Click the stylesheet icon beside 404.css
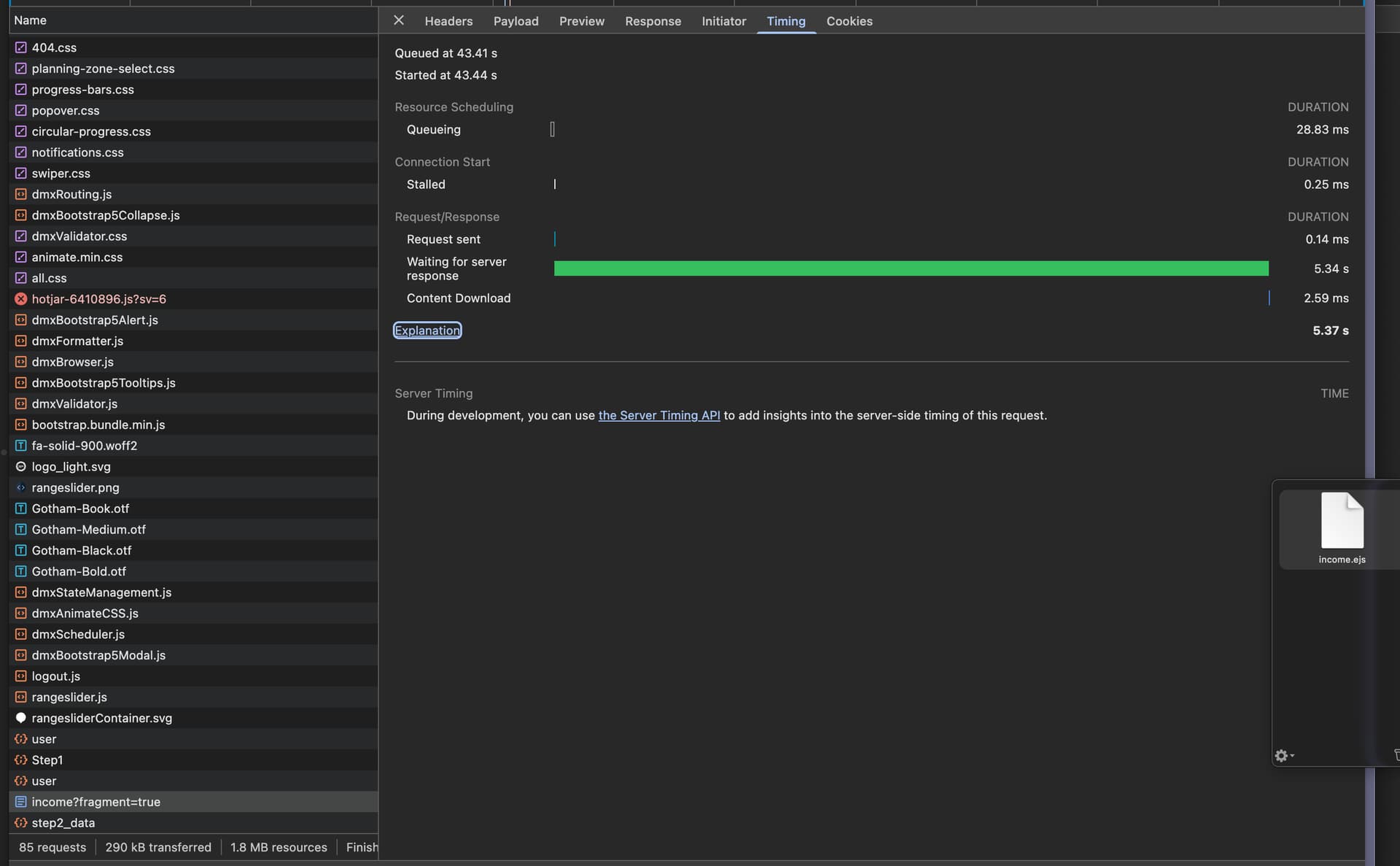This screenshot has height=866, width=1400. (20, 47)
